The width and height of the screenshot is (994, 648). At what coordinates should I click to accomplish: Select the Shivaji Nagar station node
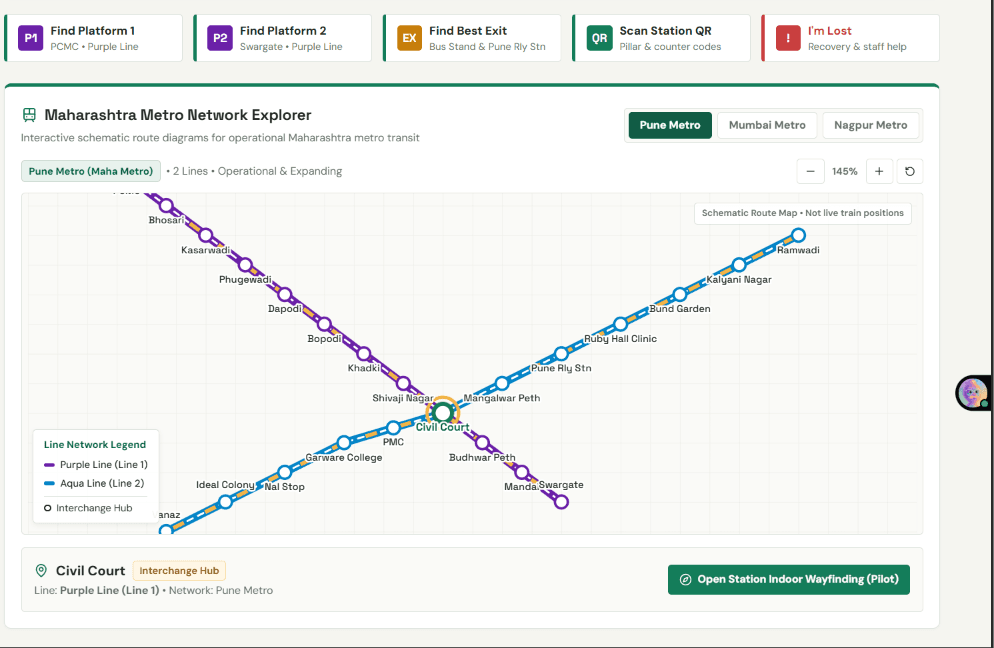tap(403, 383)
